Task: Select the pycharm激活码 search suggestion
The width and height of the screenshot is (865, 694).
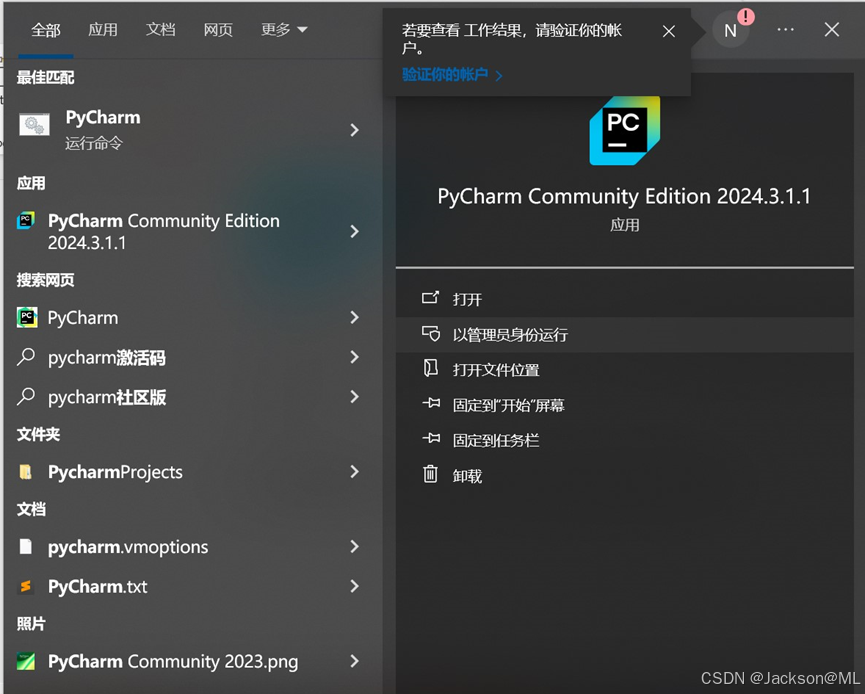Action: coord(193,357)
